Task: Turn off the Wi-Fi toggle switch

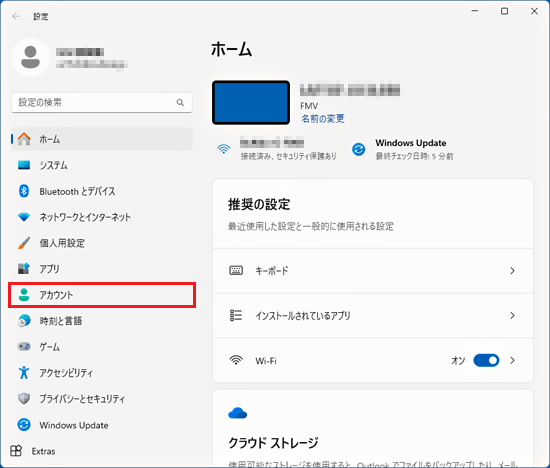Action: [486, 360]
